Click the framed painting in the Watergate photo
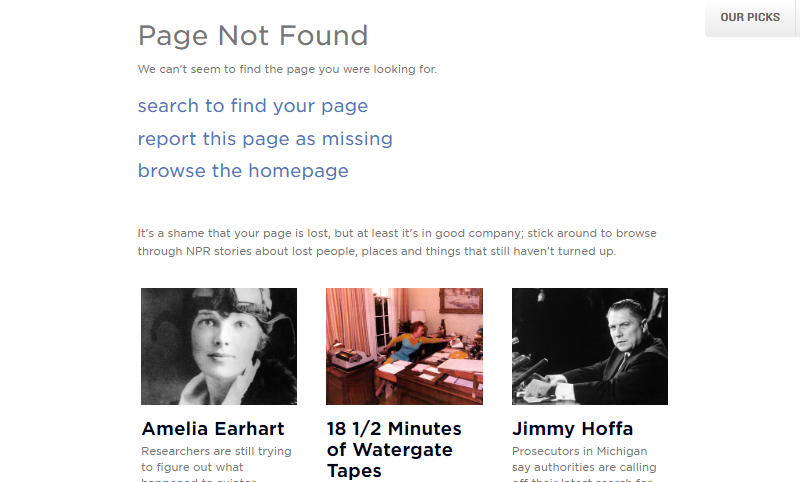This screenshot has width=800, height=482. [461, 300]
